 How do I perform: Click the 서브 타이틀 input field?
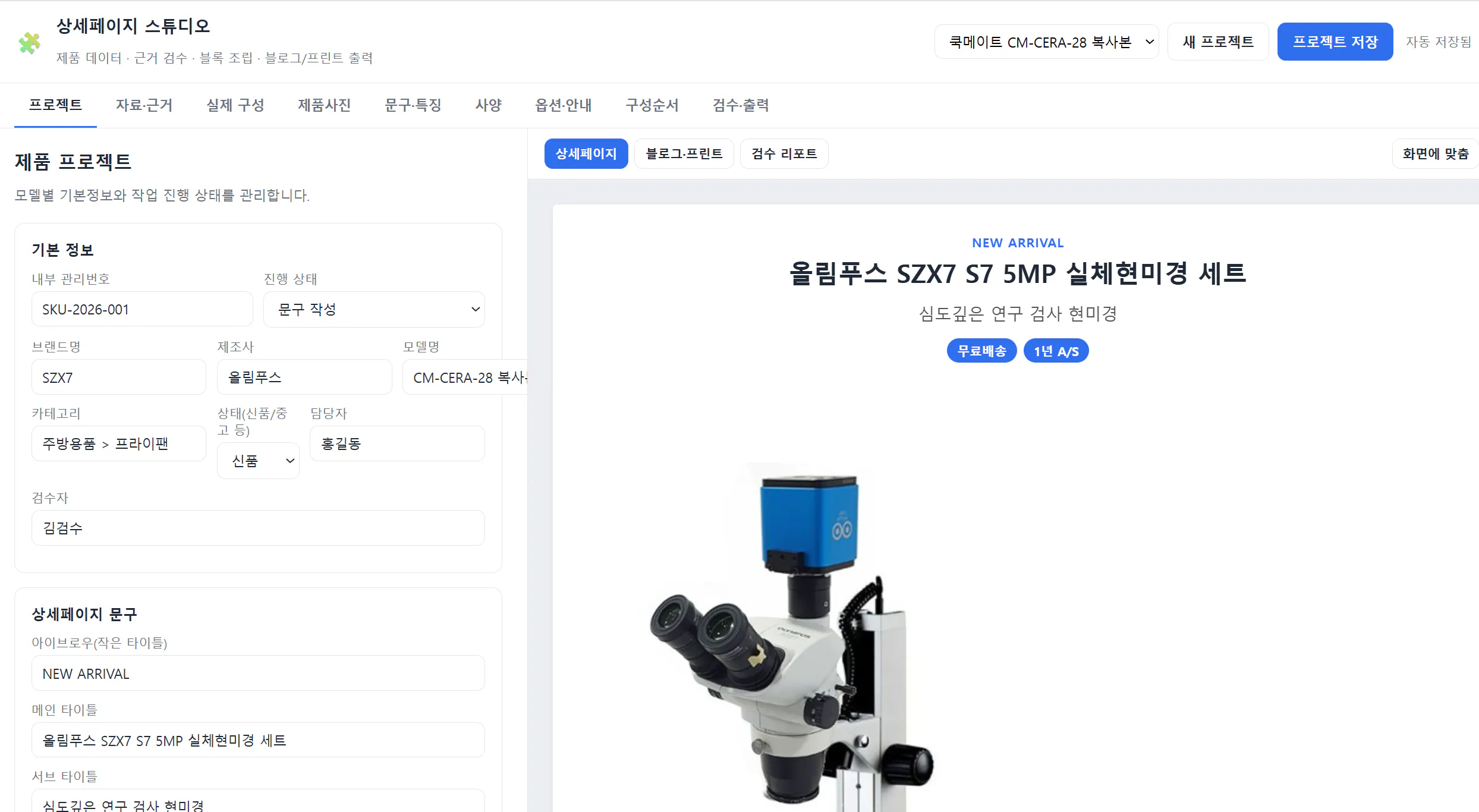258,801
